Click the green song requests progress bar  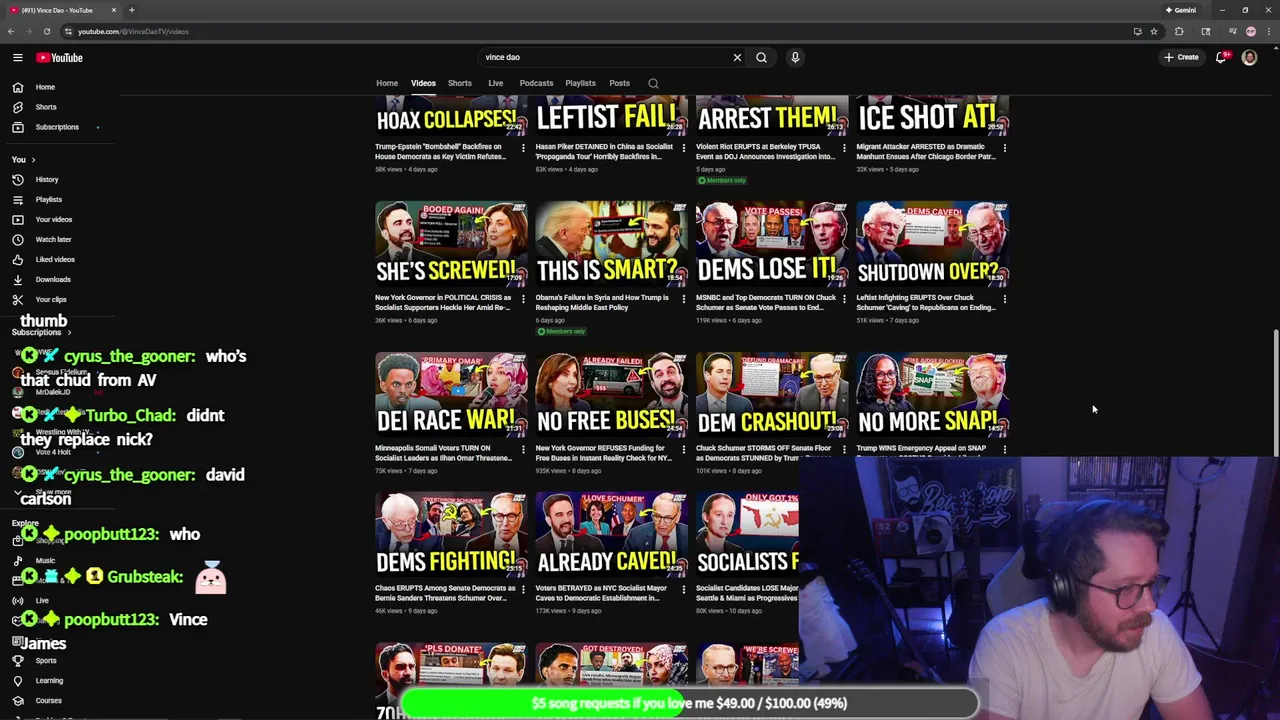point(689,703)
